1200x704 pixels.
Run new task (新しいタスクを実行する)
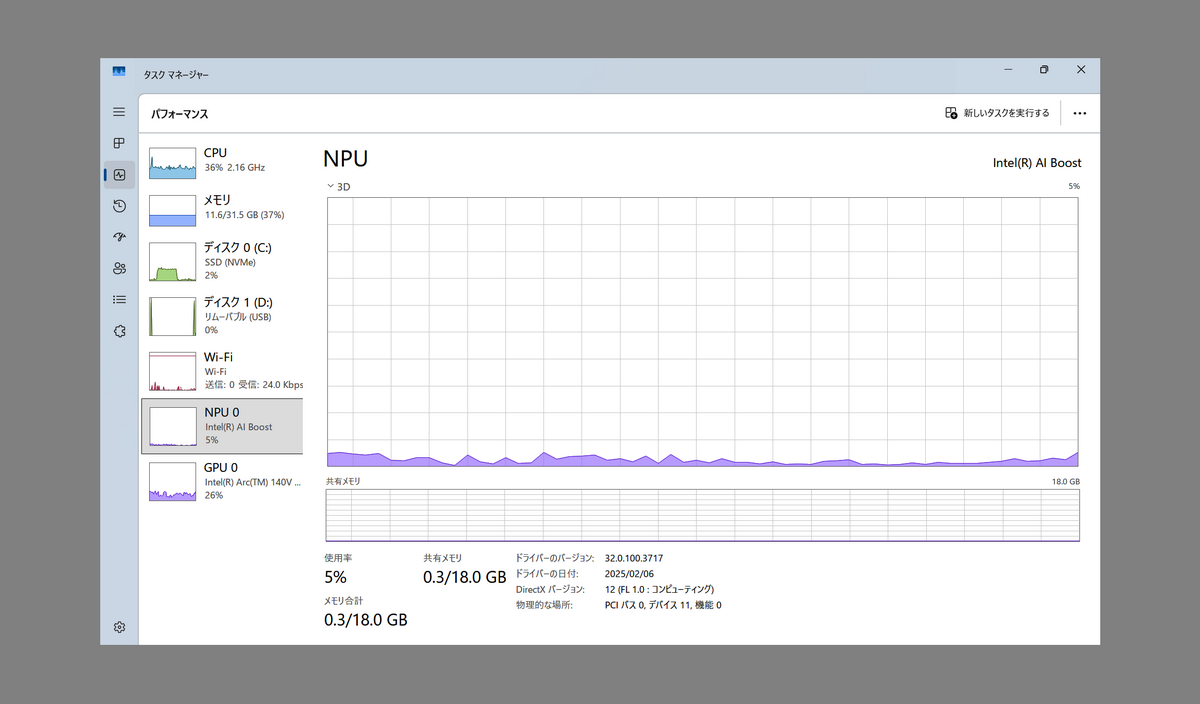point(997,113)
